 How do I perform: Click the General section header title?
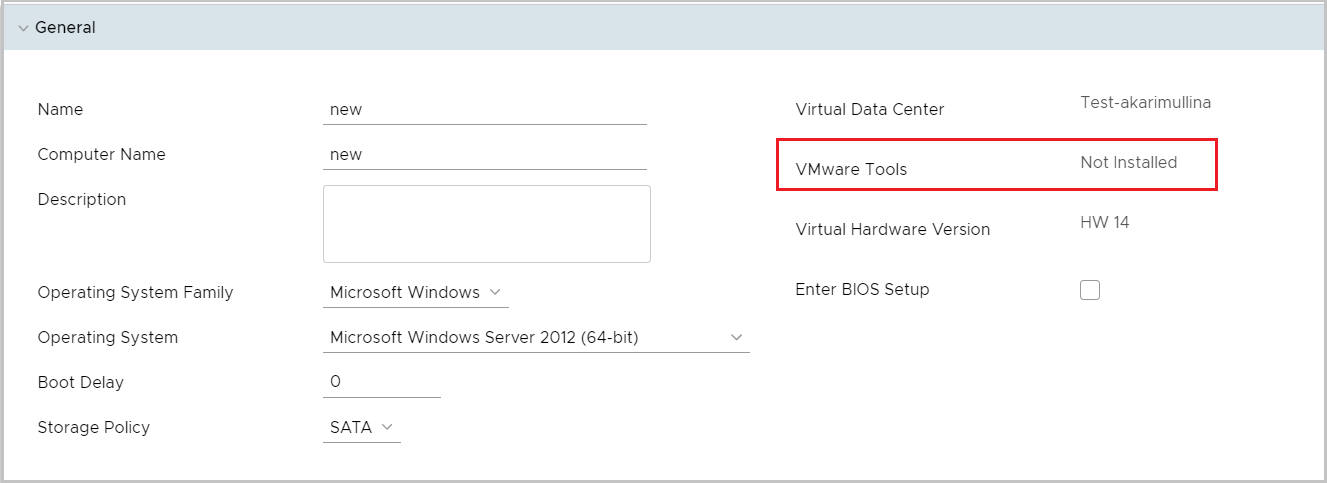(x=65, y=28)
